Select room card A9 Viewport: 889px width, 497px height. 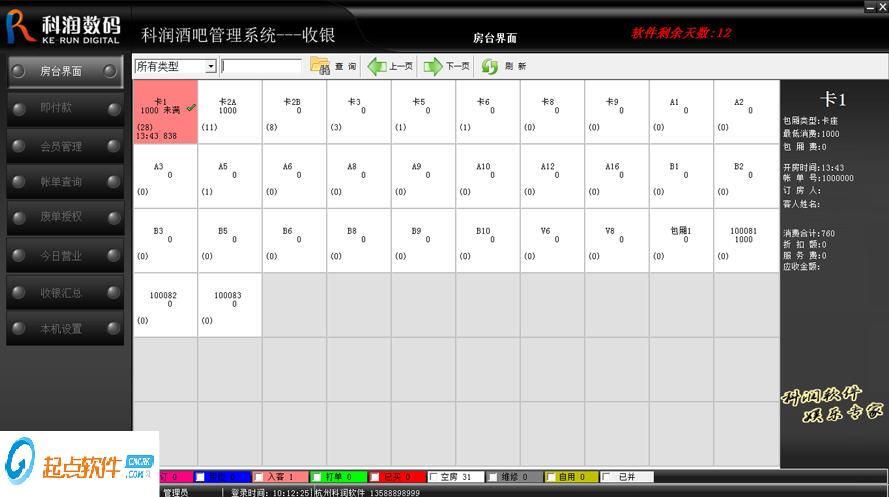point(424,176)
